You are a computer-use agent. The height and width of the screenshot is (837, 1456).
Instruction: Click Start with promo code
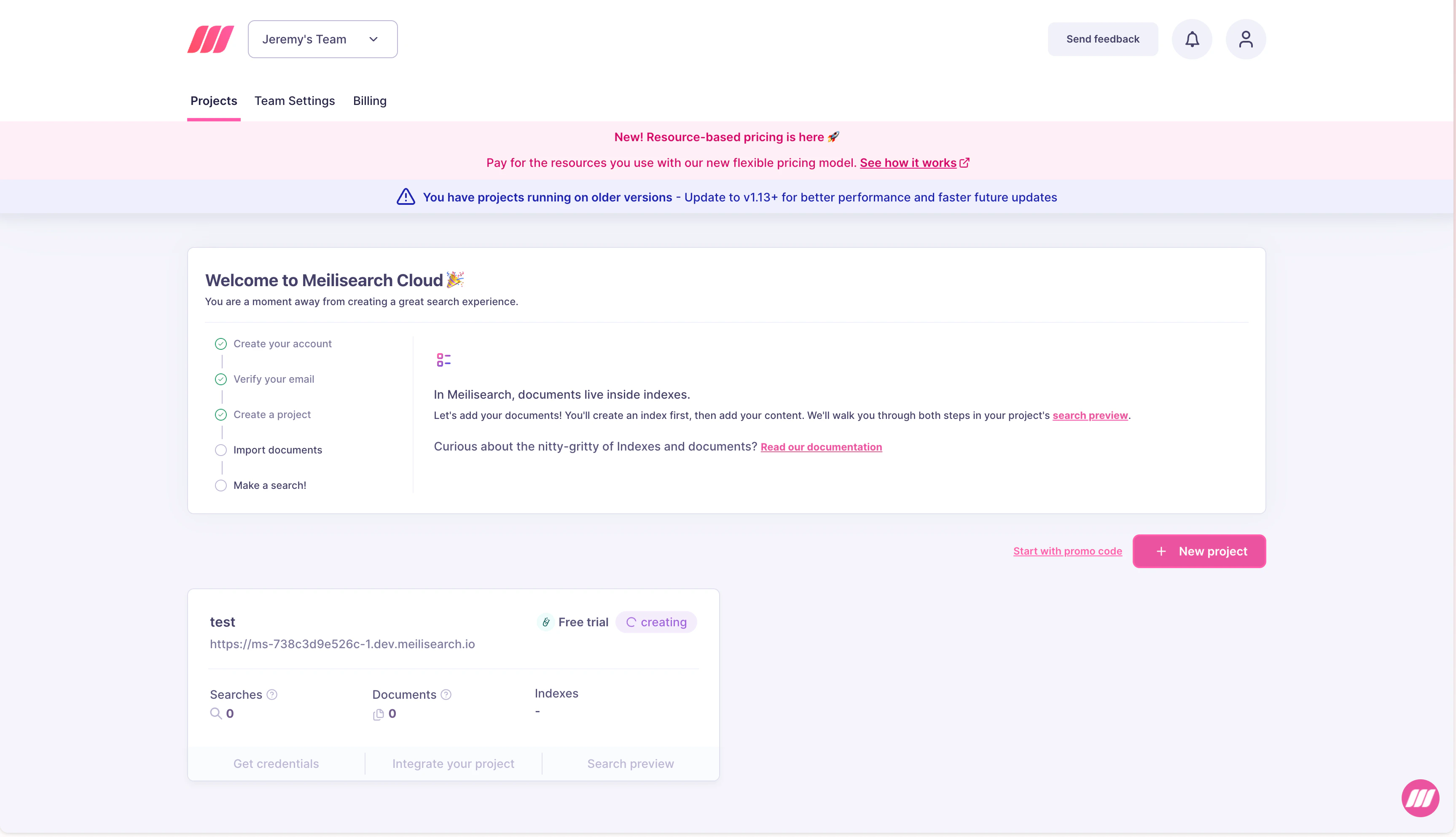pos(1067,551)
